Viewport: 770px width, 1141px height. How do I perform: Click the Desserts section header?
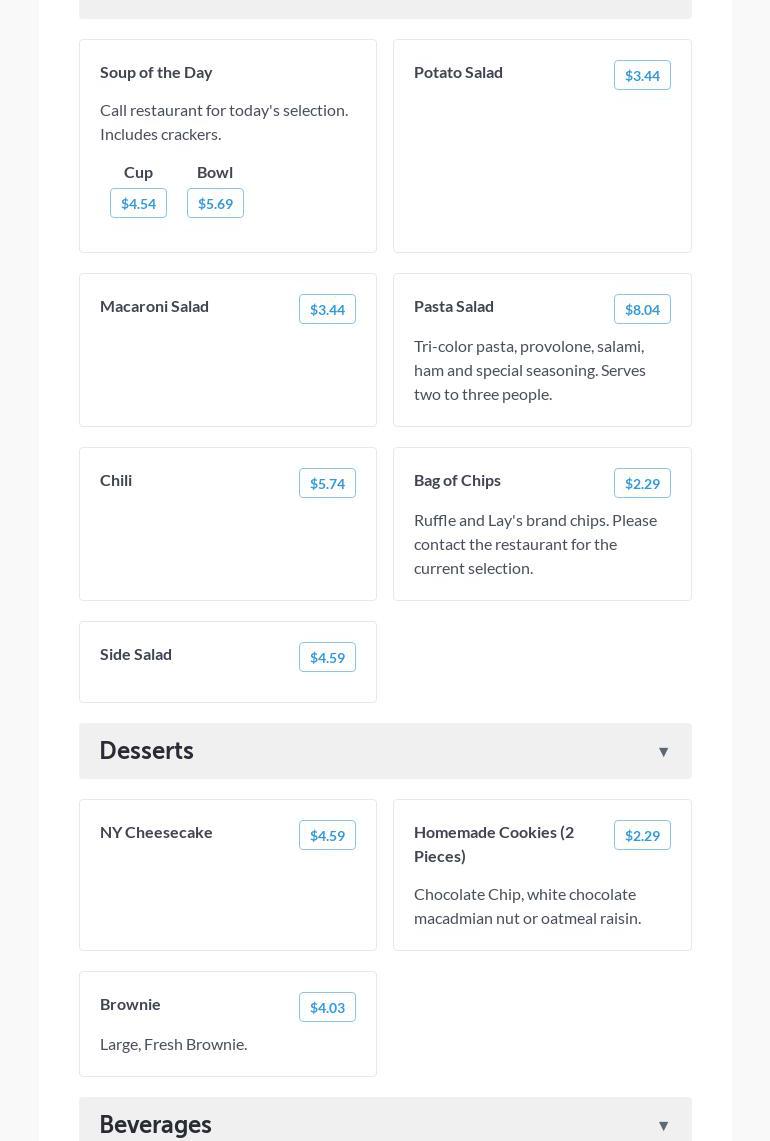146,751
